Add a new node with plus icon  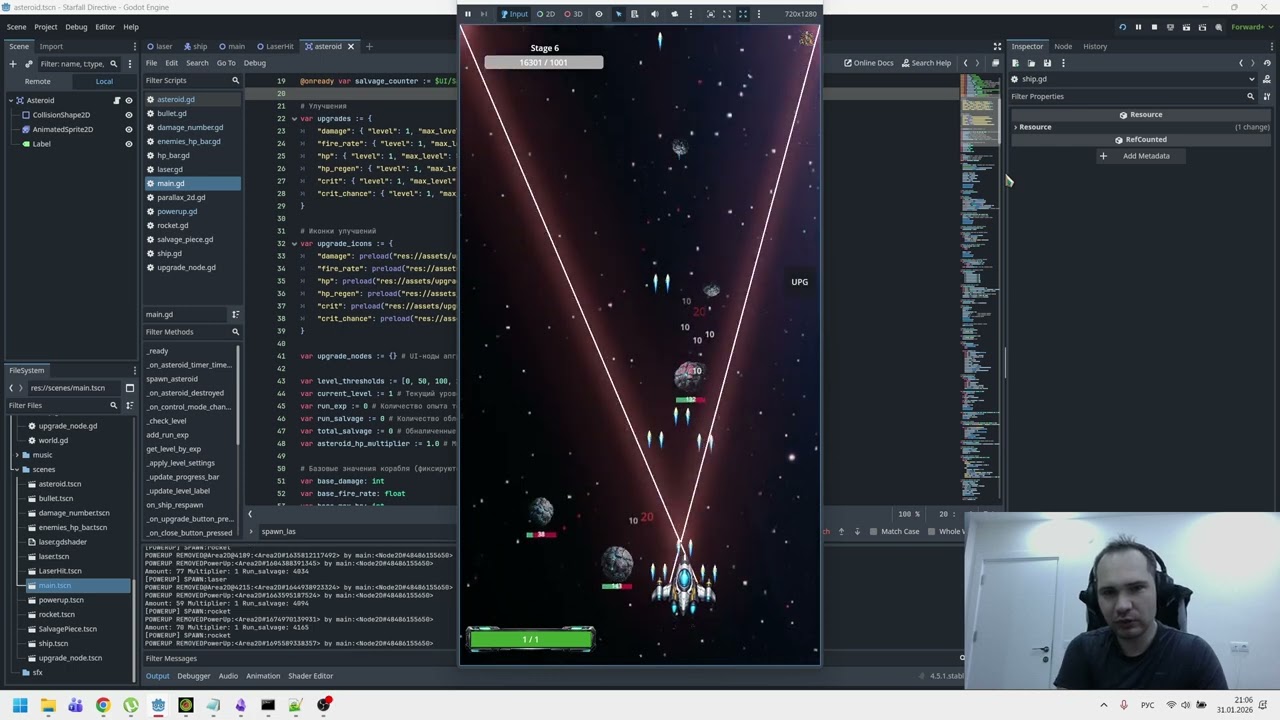pyautogui.click(x=13, y=64)
